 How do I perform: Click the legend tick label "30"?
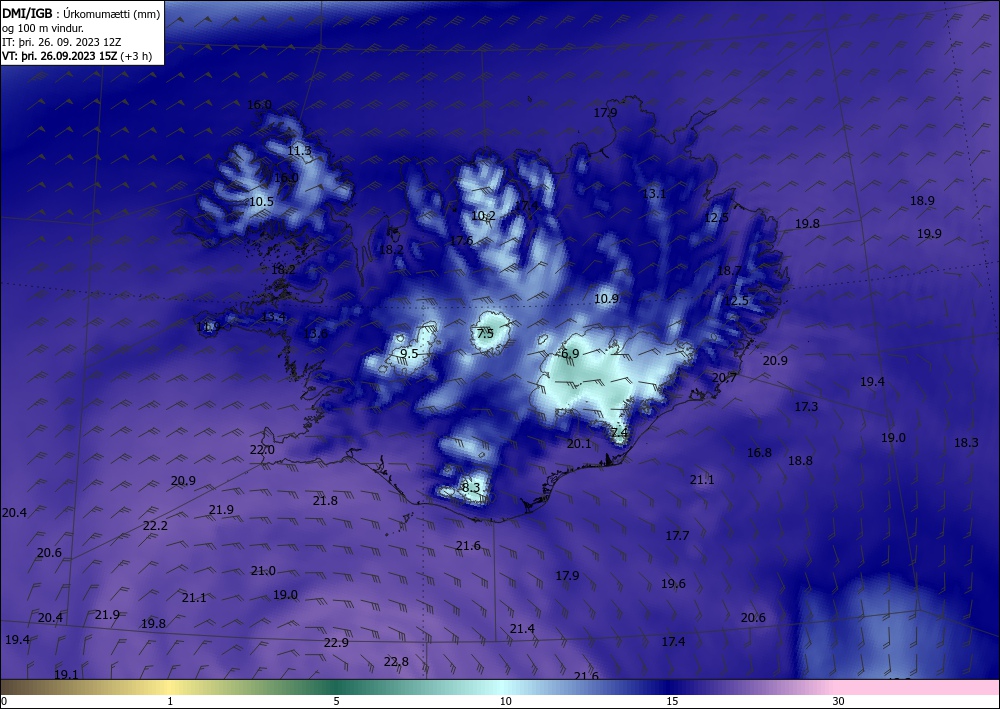click(x=839, y=701)
